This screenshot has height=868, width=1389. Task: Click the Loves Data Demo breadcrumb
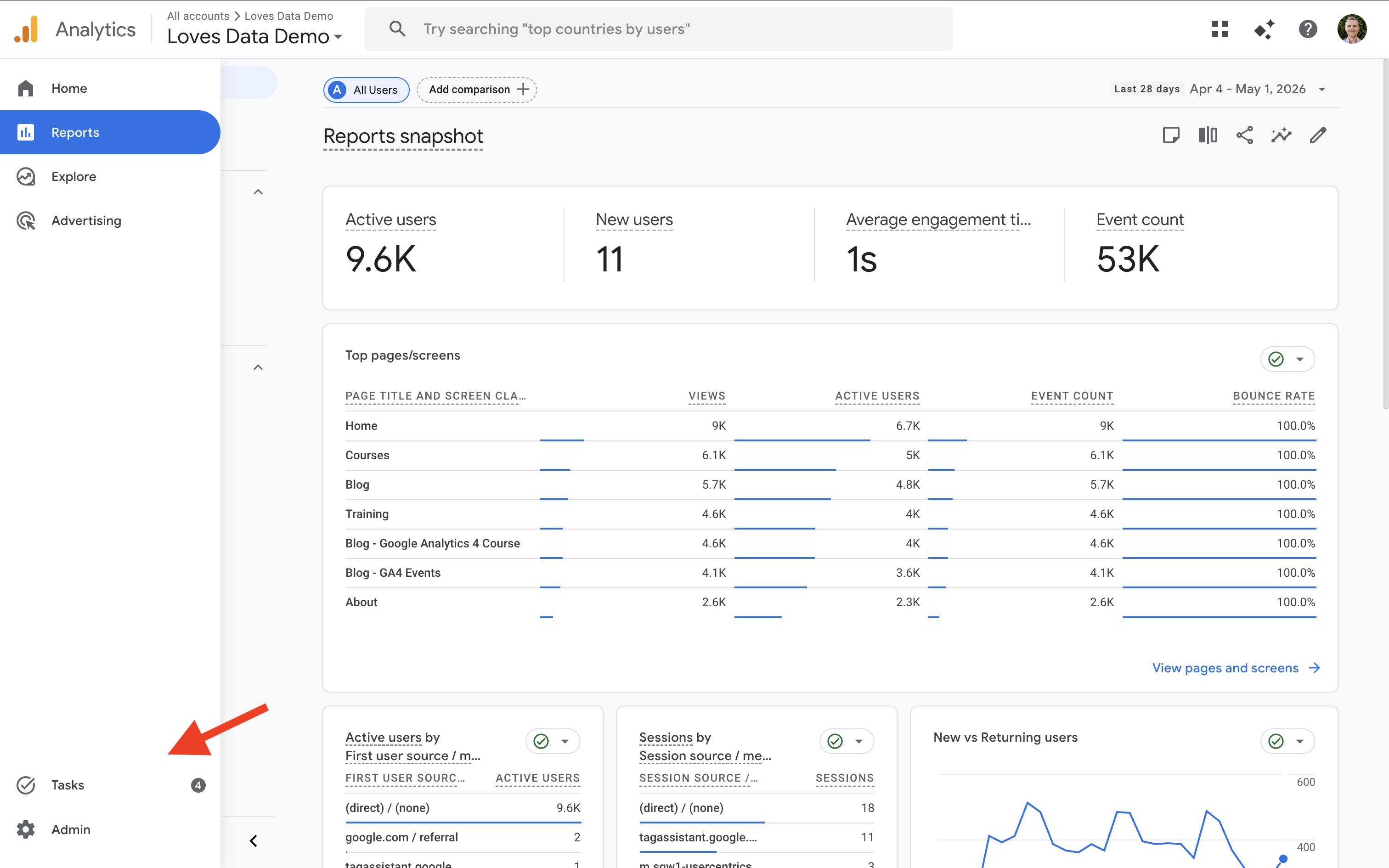[x=289, y=16]
